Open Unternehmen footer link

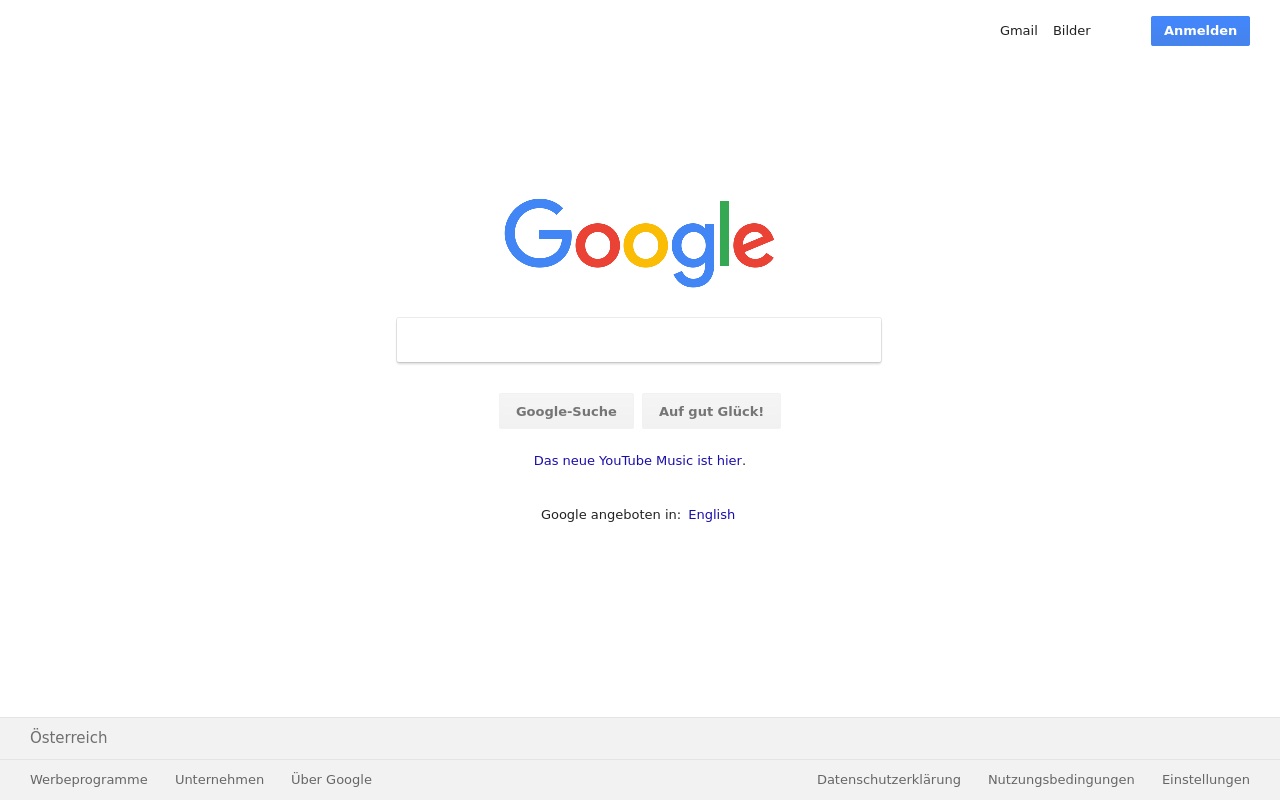tap(219, 780)
